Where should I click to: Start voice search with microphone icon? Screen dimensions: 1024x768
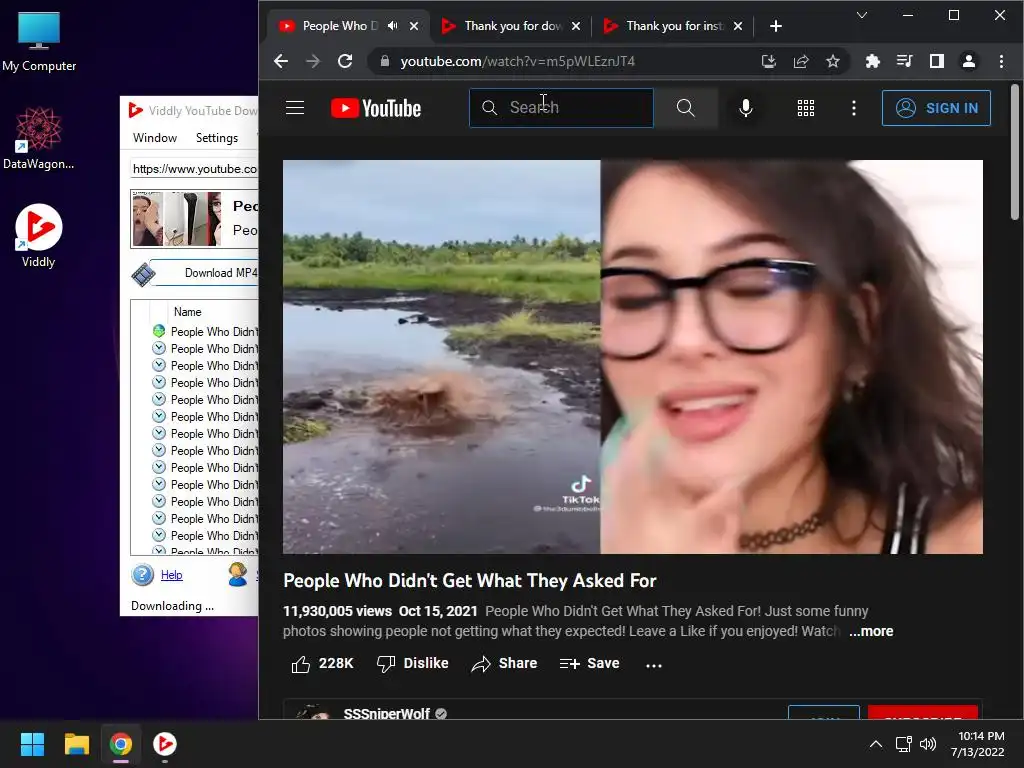pos(746,108)
